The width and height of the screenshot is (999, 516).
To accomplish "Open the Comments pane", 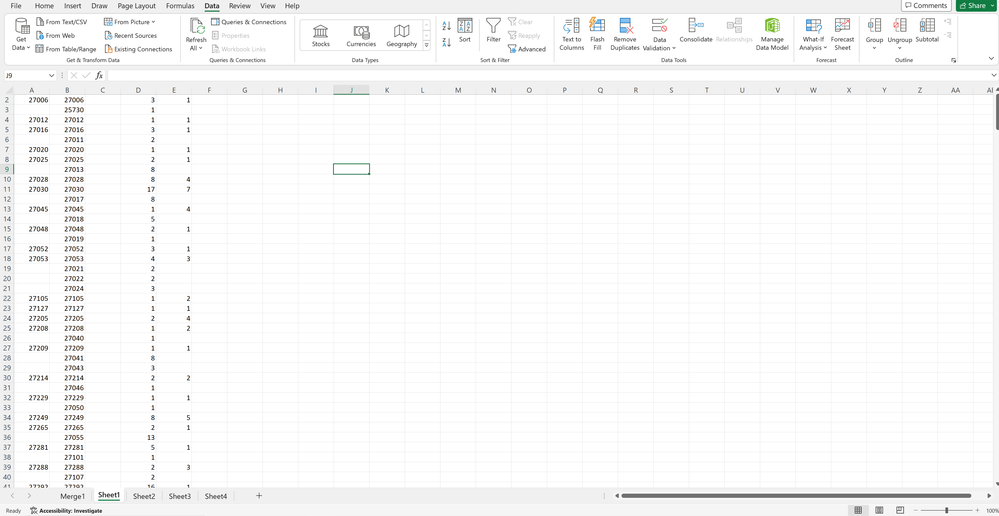I will click(926, 6).
